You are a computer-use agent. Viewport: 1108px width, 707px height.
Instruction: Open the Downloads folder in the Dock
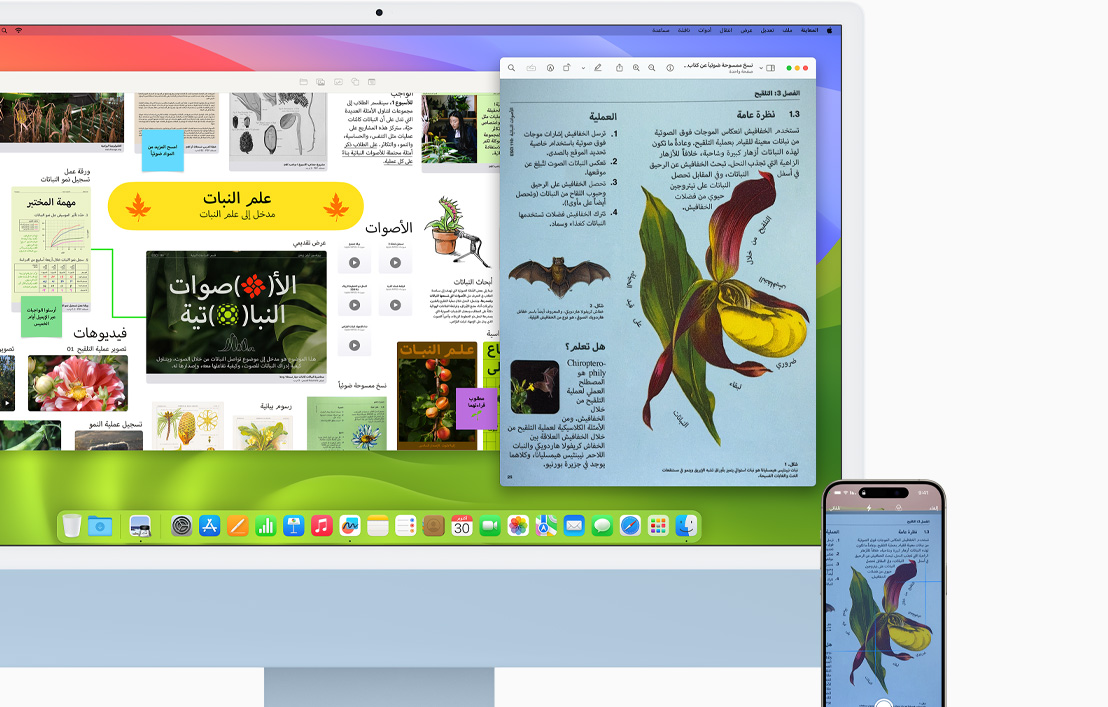[100, 526]
